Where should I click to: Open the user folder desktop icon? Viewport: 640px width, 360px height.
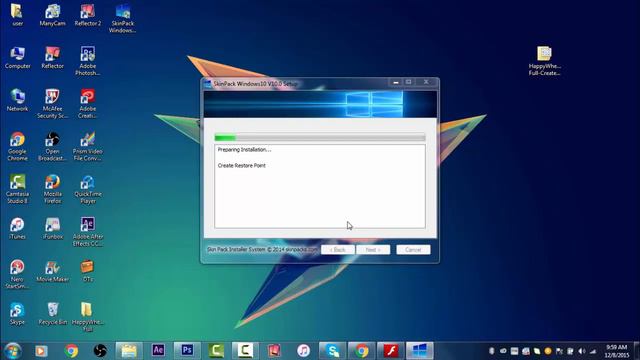pos(17,15)
